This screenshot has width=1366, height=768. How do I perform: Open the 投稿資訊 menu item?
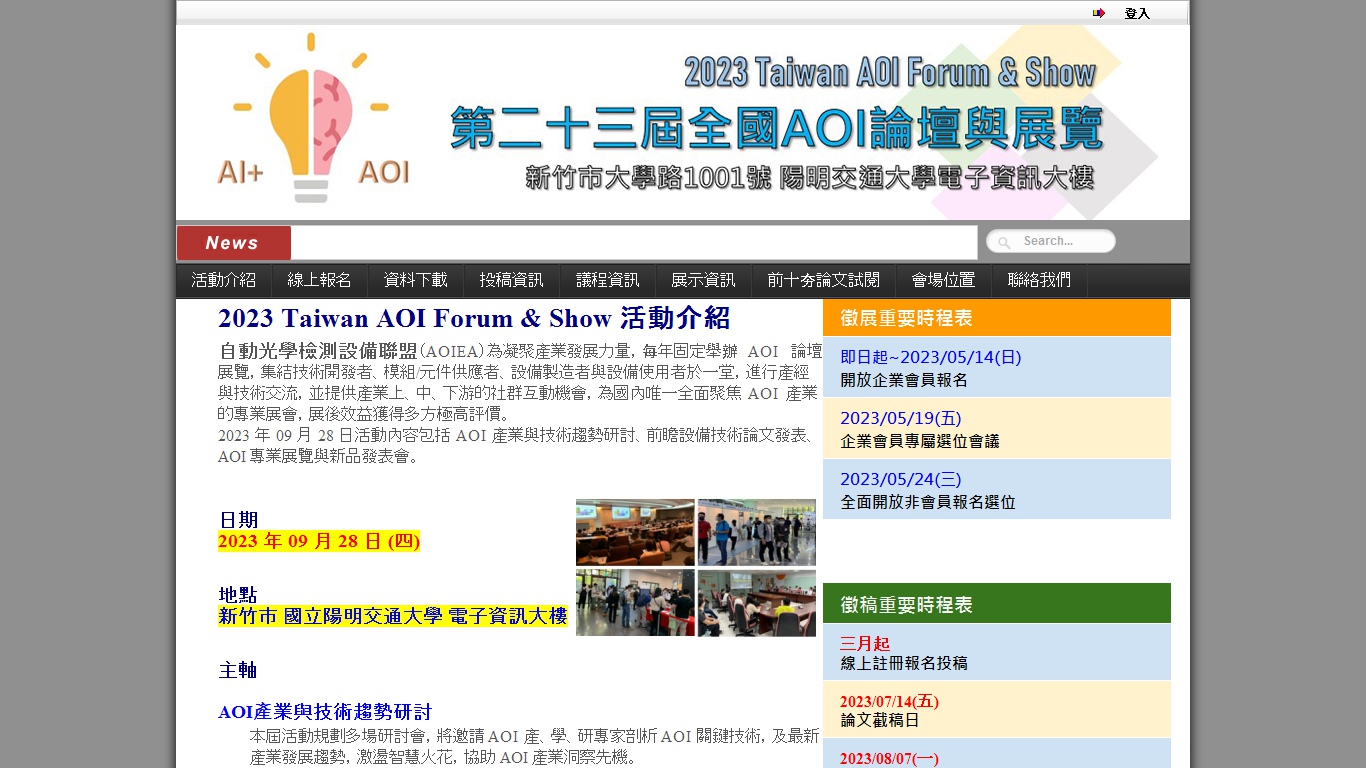coord(512,280)
